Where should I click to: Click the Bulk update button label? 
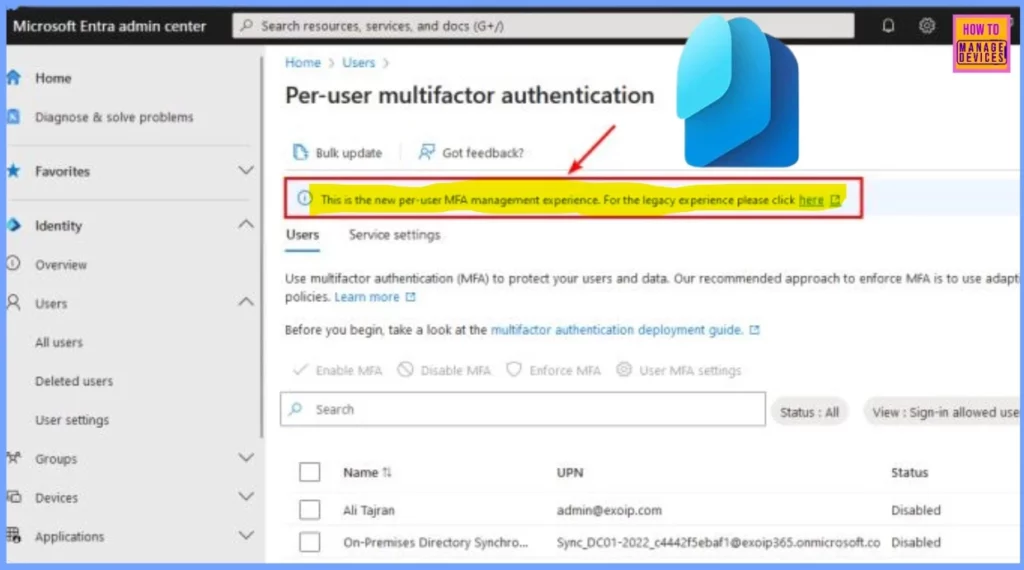point(349,153)
